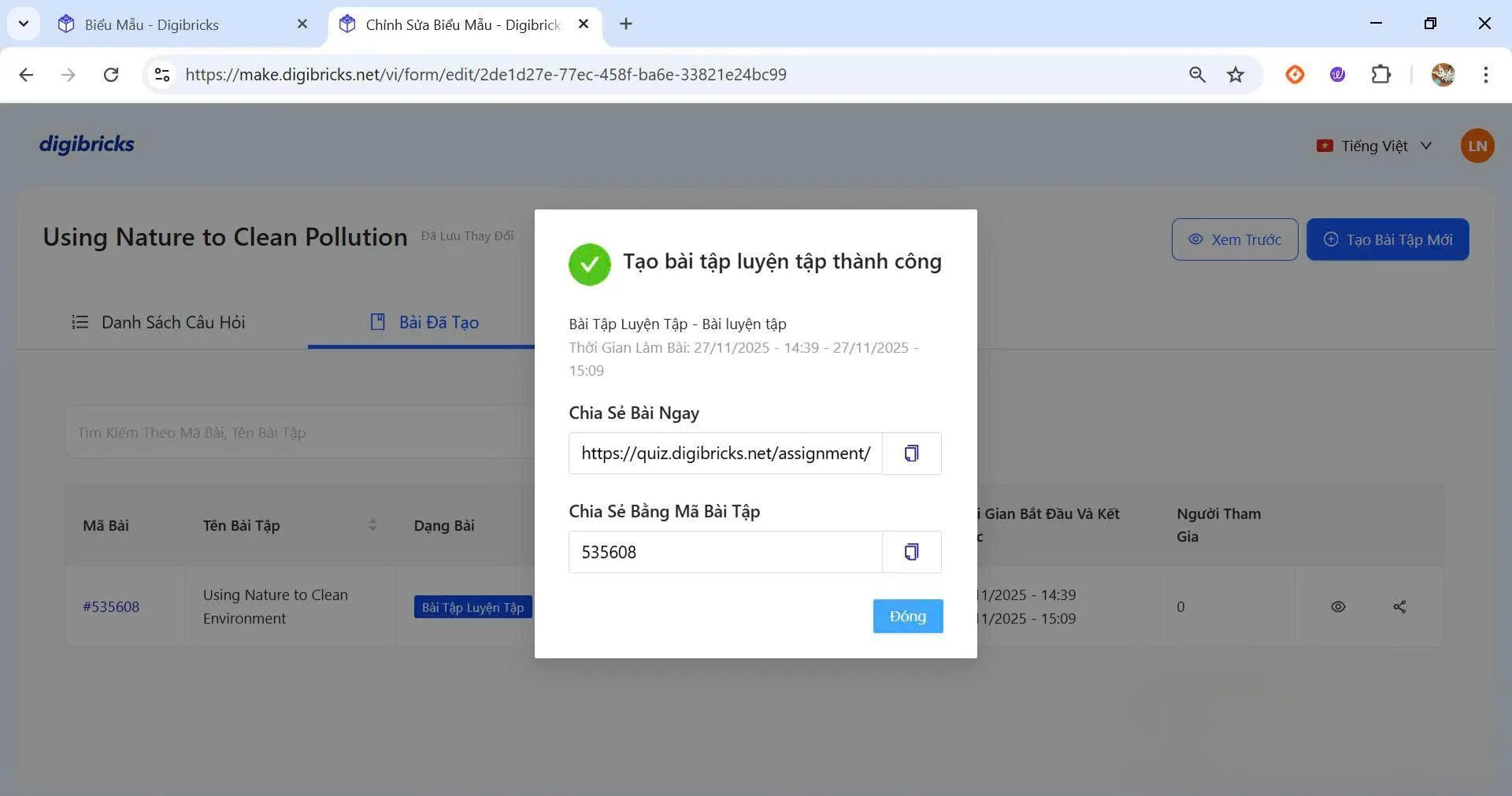Open assignment link #535608
The image size is (1512, 796).
pyautogui.click(x=111, y=607)
